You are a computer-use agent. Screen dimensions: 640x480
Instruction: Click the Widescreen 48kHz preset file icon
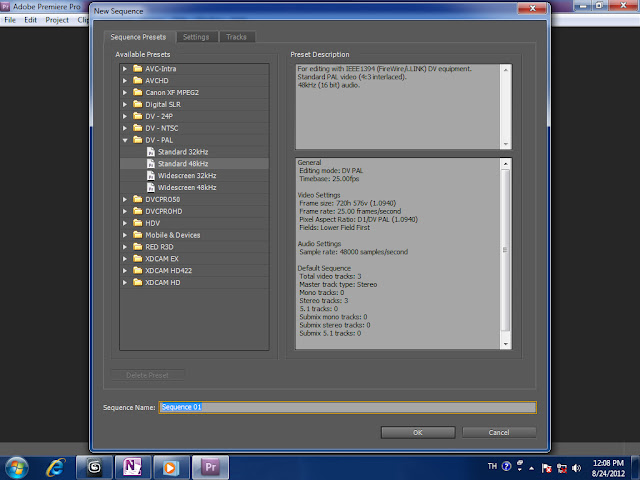[x=151, y=187]
